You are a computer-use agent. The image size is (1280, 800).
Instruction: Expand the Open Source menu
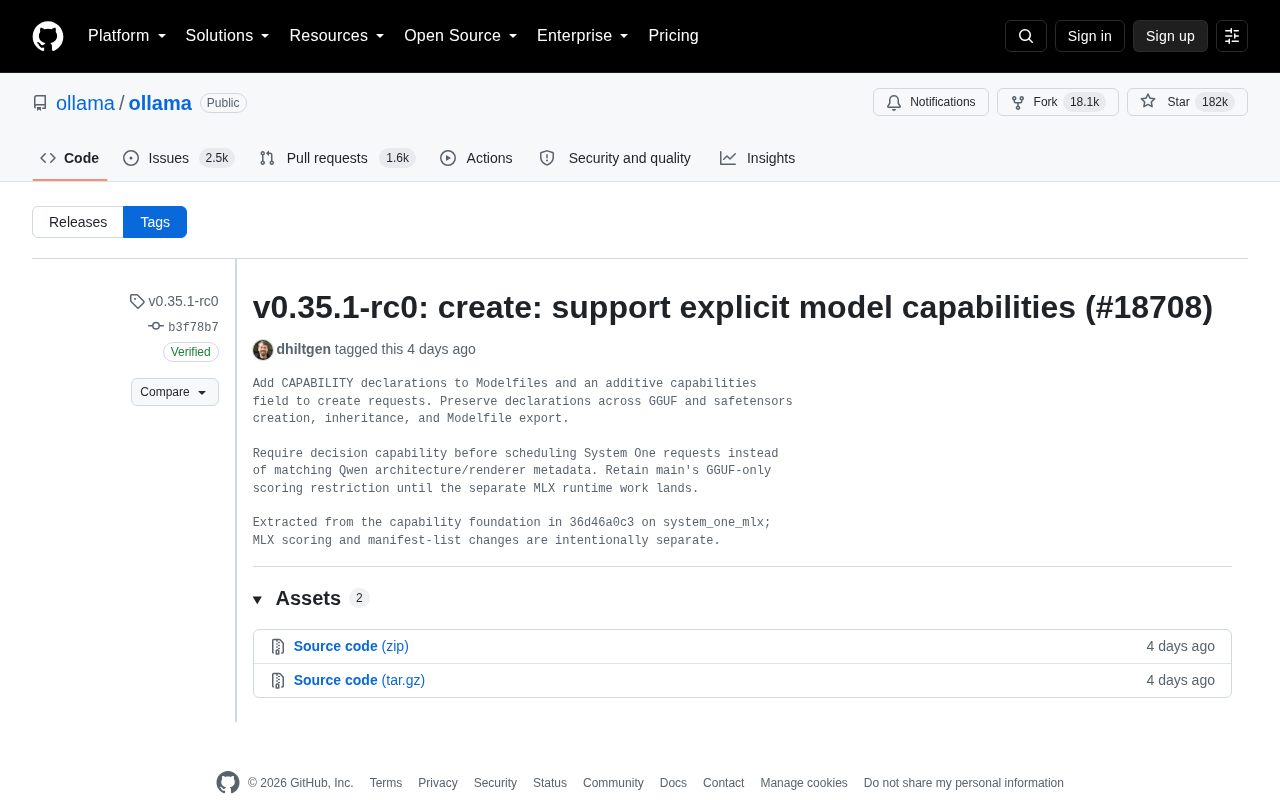tap(461, 36)
